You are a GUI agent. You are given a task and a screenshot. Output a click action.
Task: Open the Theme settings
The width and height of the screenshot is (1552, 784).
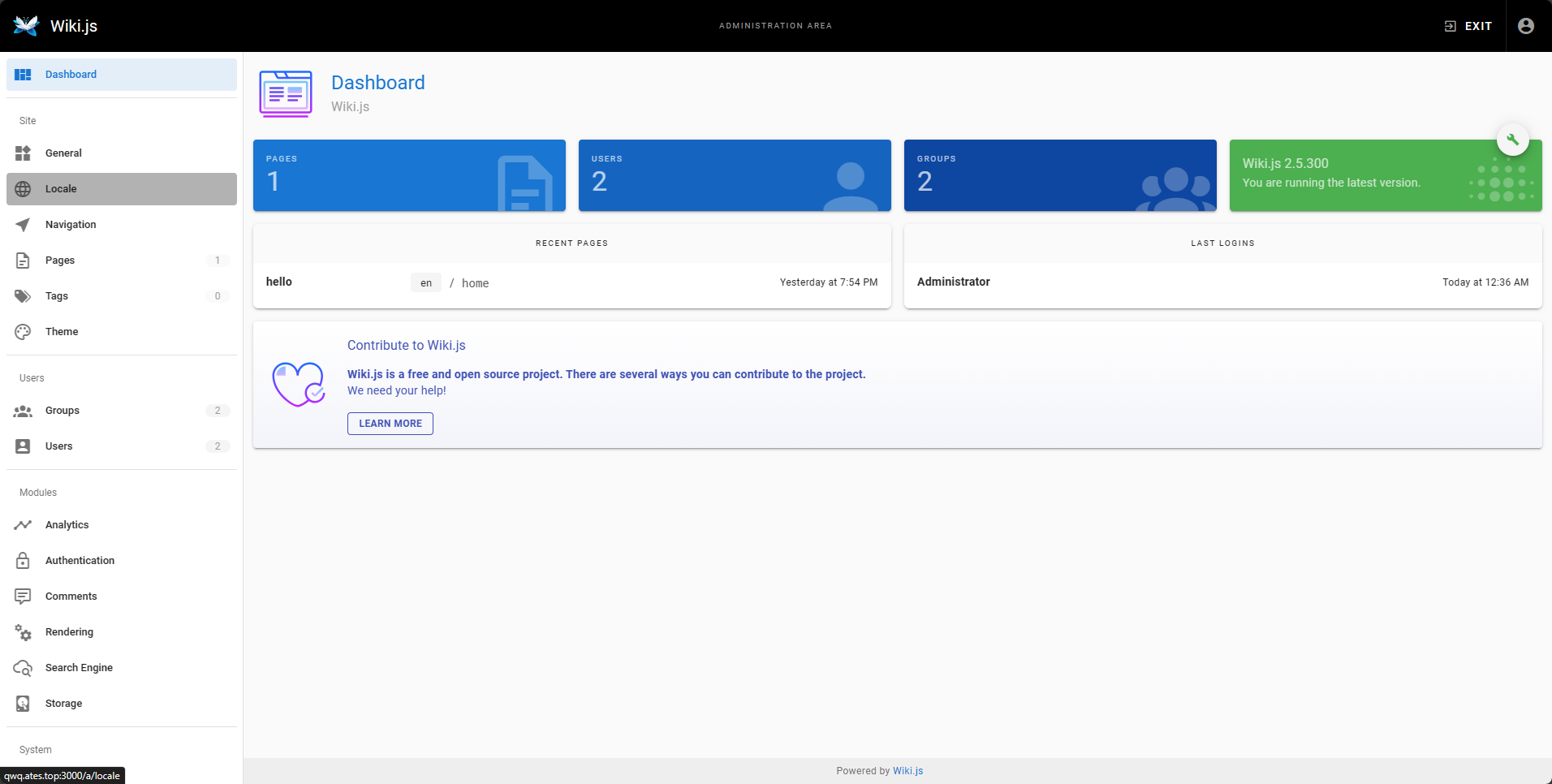pos(122,332)
